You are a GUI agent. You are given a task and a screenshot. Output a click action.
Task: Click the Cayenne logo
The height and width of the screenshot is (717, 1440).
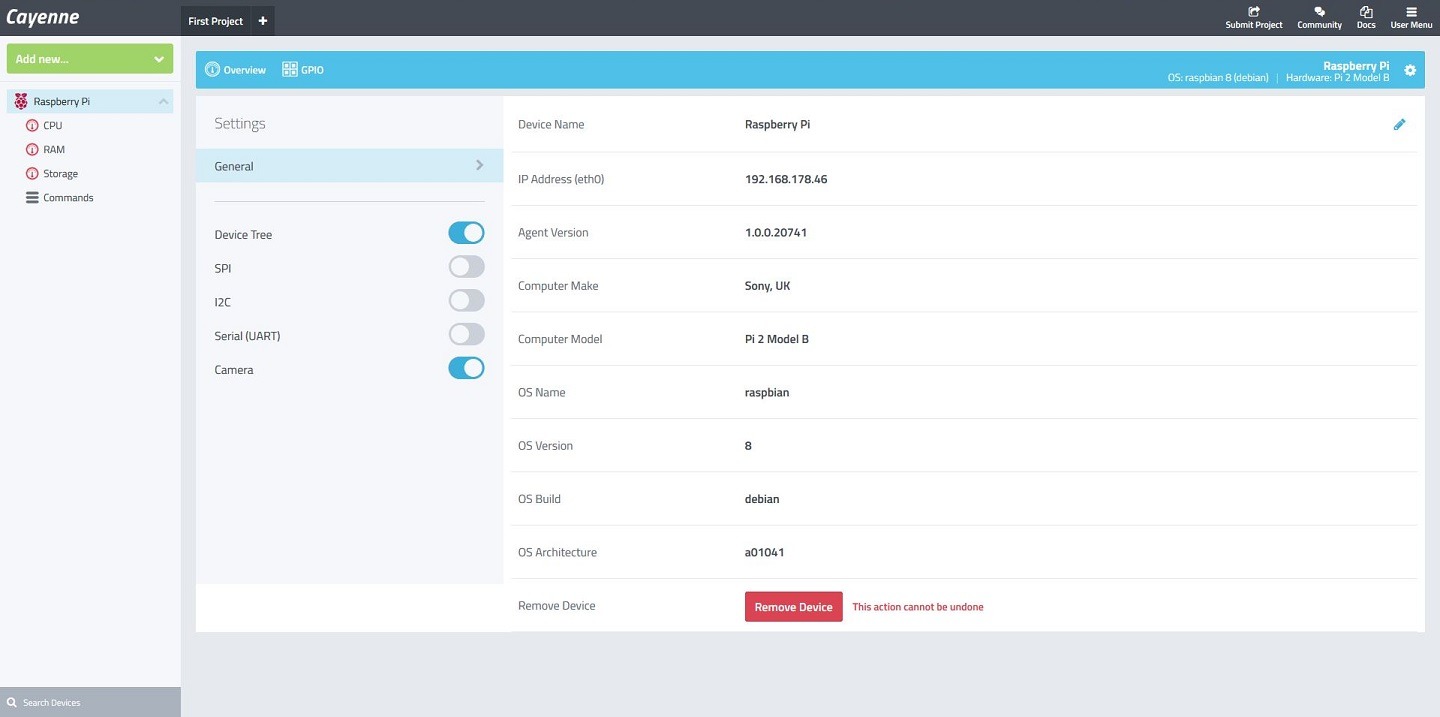pyautogui.click(x=42, y=18)
